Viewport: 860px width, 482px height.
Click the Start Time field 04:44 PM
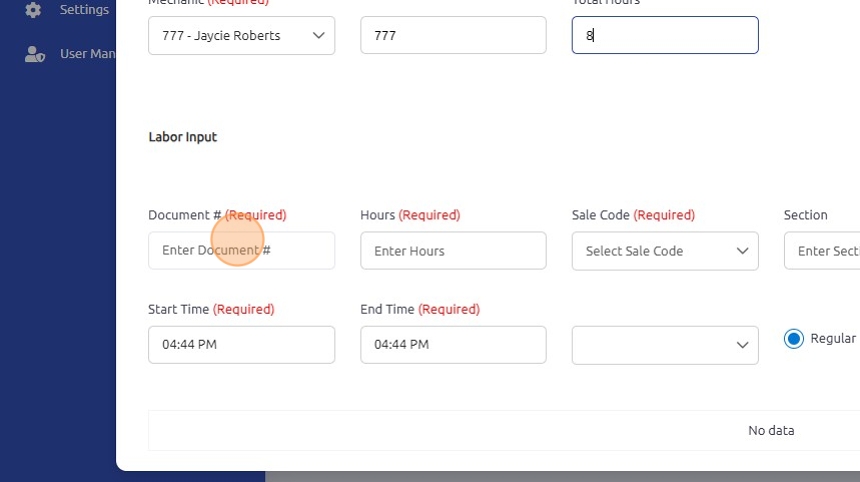tap(241, 345)
